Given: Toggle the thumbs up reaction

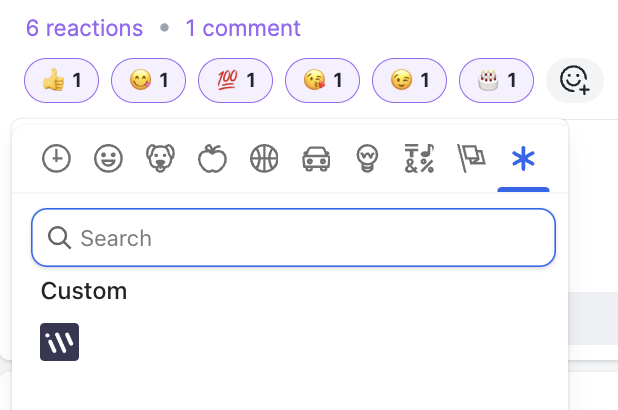Looking at the screenshot, I should (61, 80).
